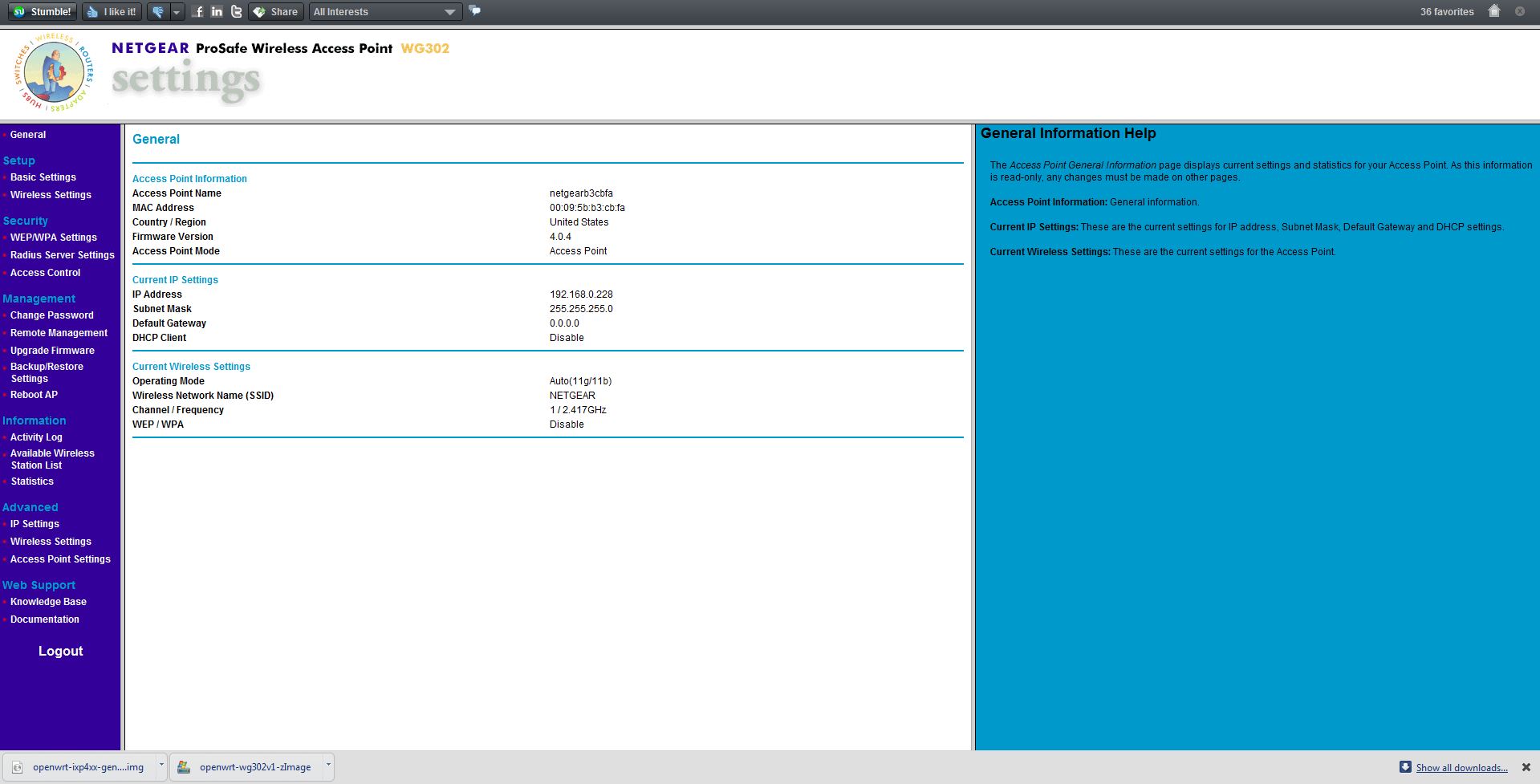The width and height of the screenshot is (1540, 784).
Task: Click the MAC address value 00:09:5b:b3:cb:fa
Action: point(587,208)
